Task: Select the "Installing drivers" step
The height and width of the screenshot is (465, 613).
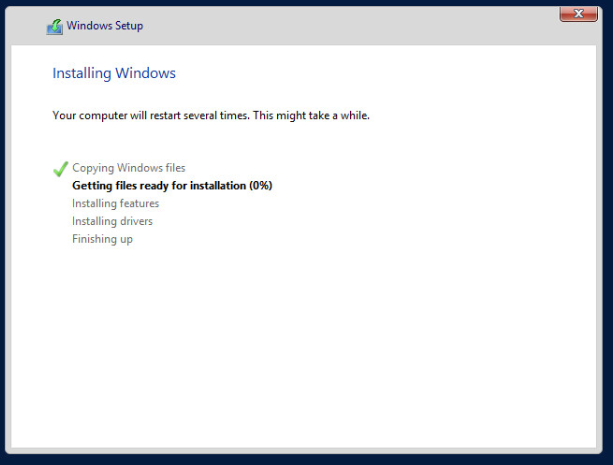Action: [112, 221]
